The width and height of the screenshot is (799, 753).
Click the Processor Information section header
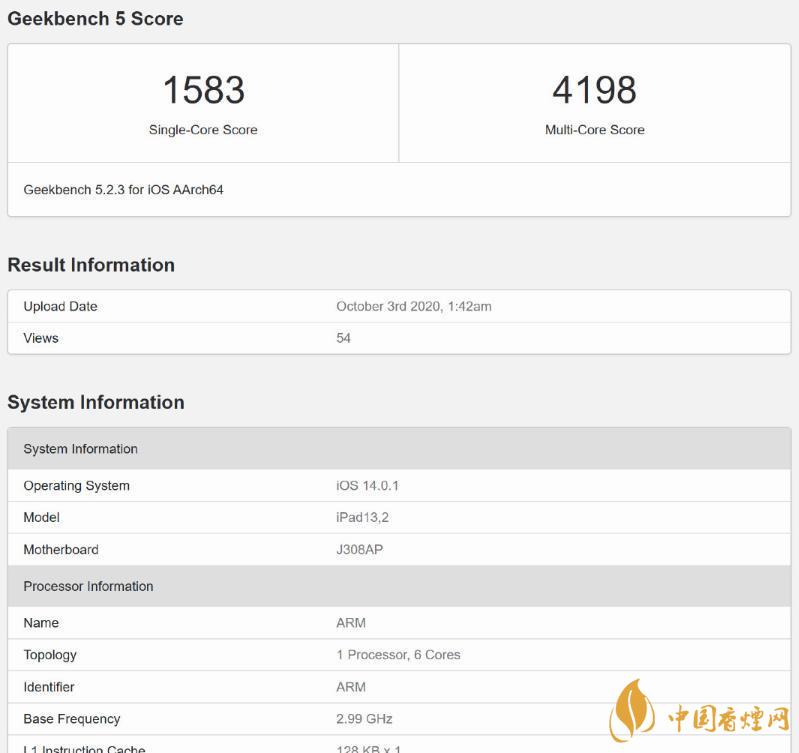(x=88, y=586)
